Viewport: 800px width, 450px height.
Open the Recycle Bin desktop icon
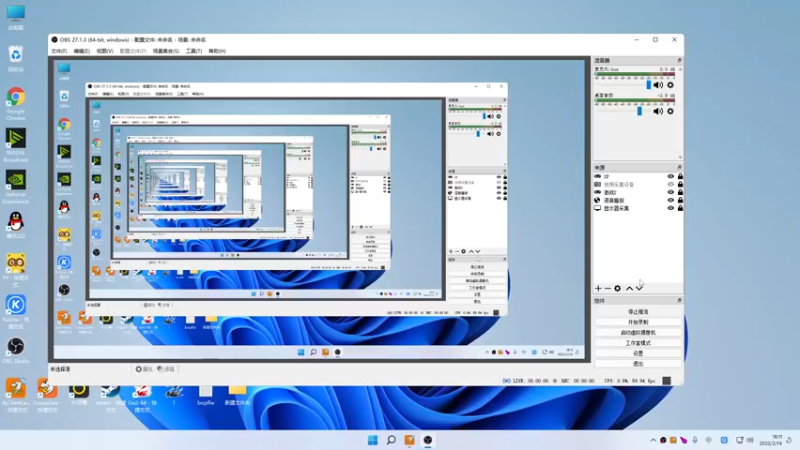pos(16,58)
